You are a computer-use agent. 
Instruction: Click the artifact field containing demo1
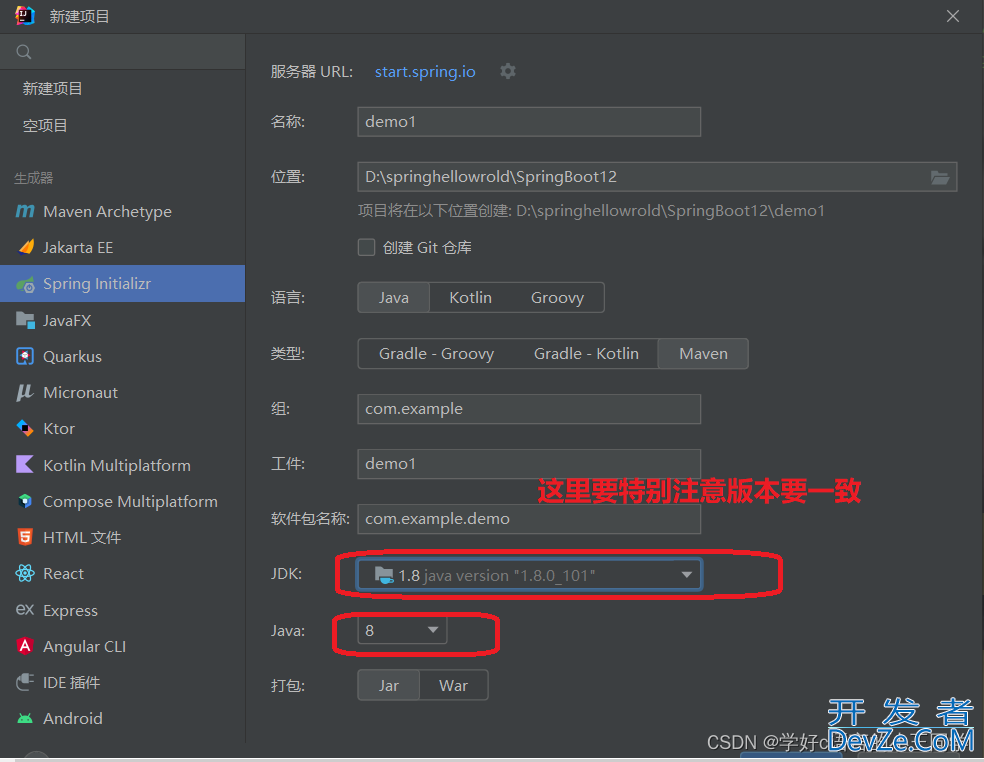[529, 464]
